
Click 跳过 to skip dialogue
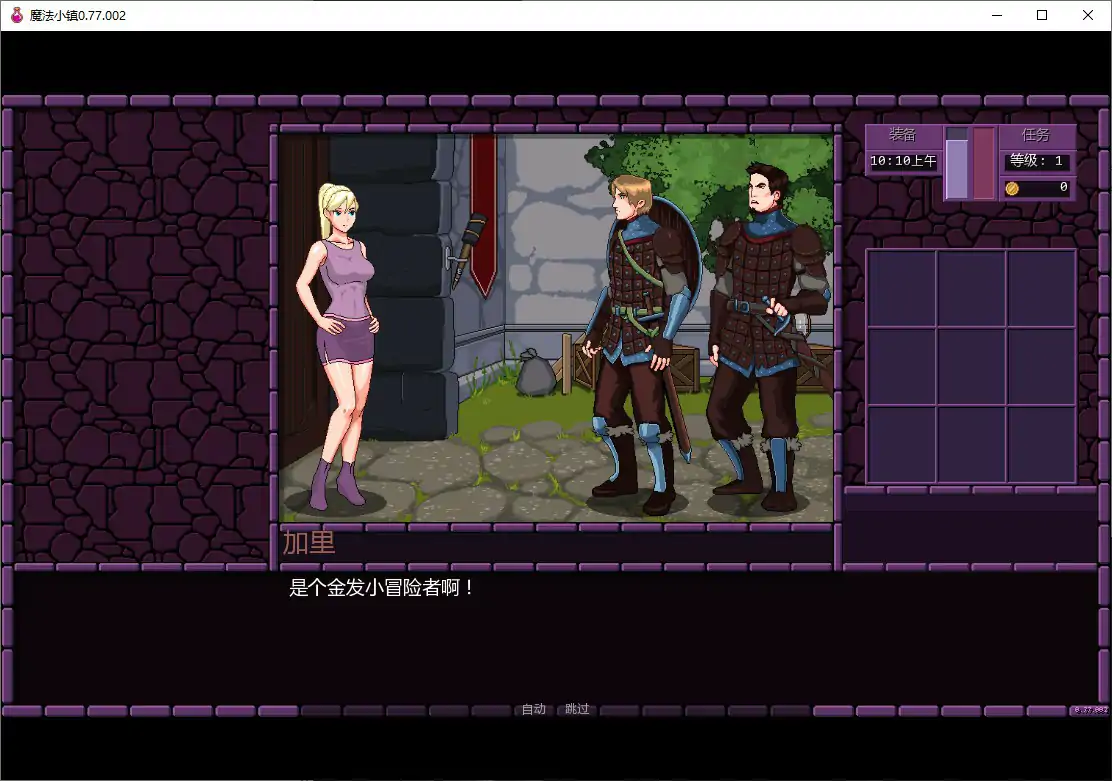point(577,709)
